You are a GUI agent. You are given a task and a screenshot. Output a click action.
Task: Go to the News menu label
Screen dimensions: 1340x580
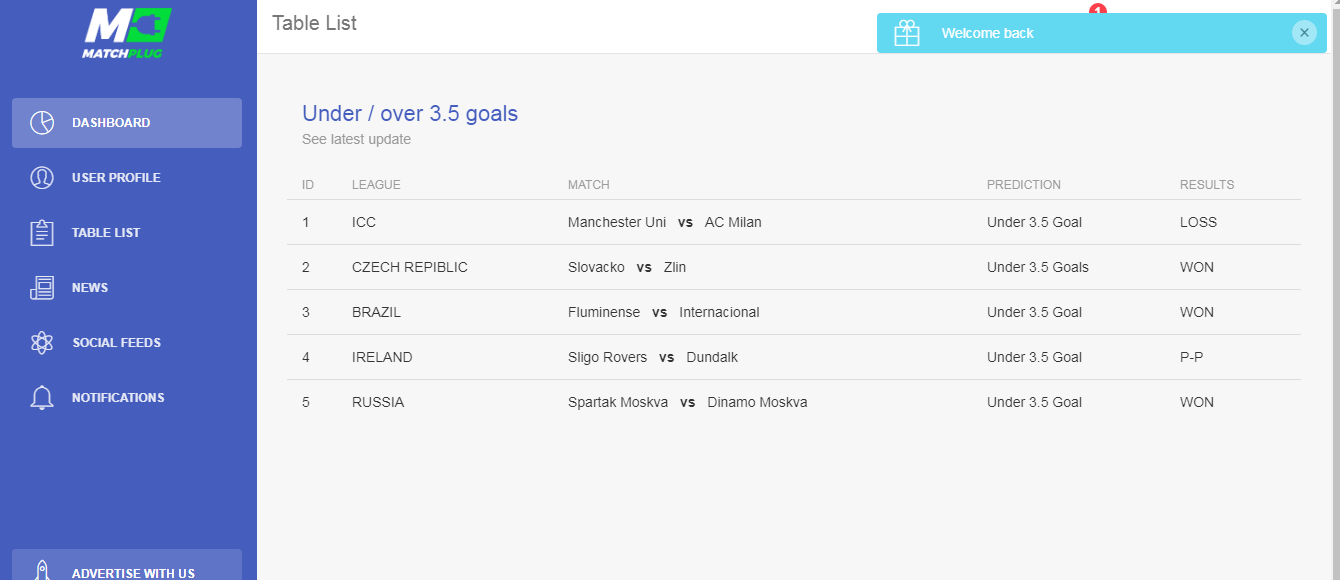[90, 288]
